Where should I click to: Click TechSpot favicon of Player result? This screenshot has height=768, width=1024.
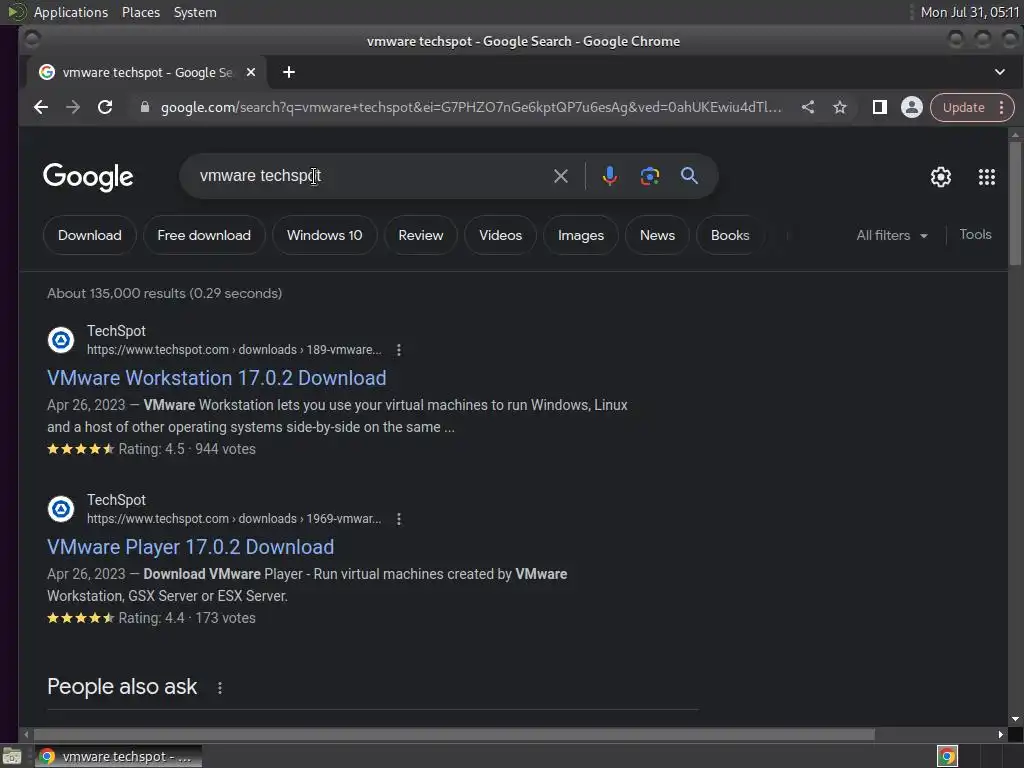coord(61,509)
